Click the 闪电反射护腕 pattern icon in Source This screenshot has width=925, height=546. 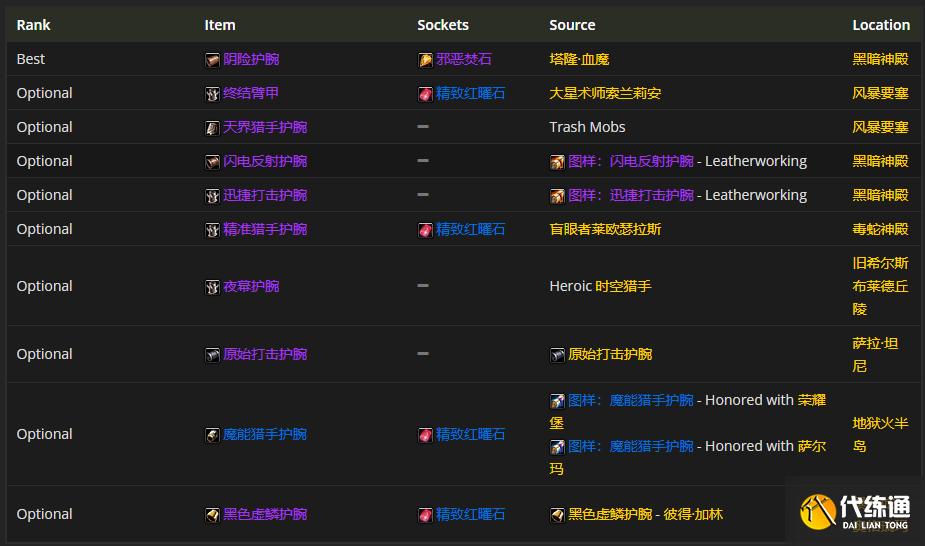click(557, 162)
